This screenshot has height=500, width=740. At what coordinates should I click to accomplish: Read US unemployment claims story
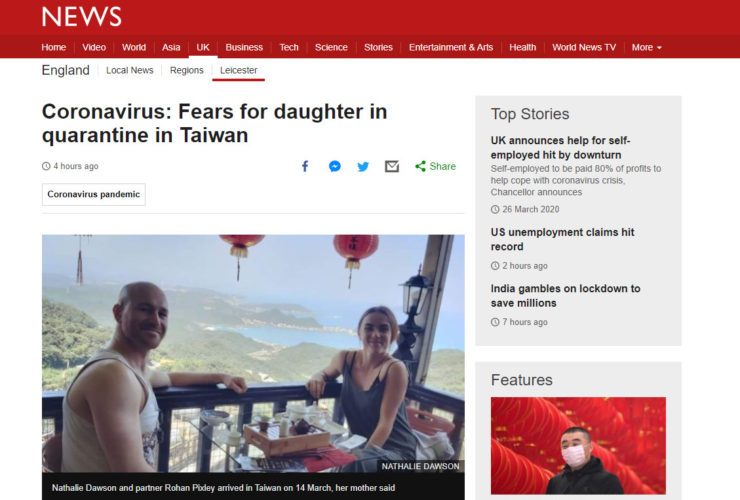tap(562, 239)
